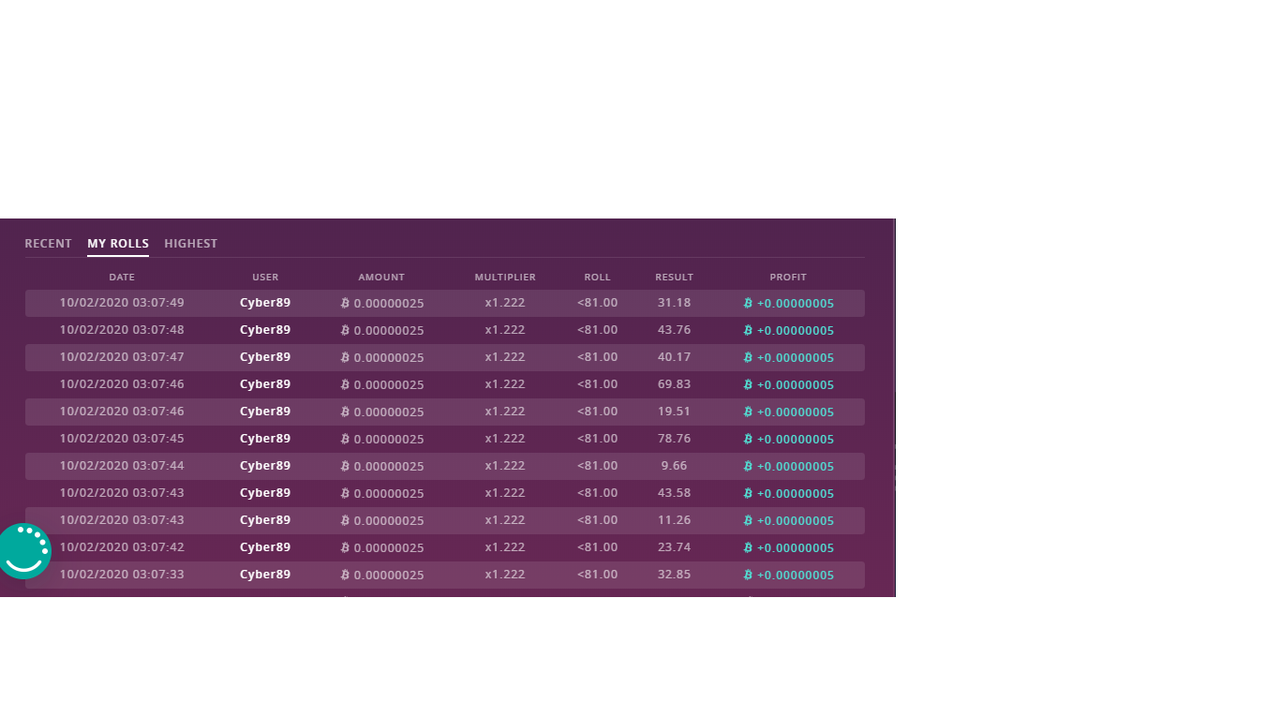
Task: Click result value 31.18
Action: coord(674,302)
